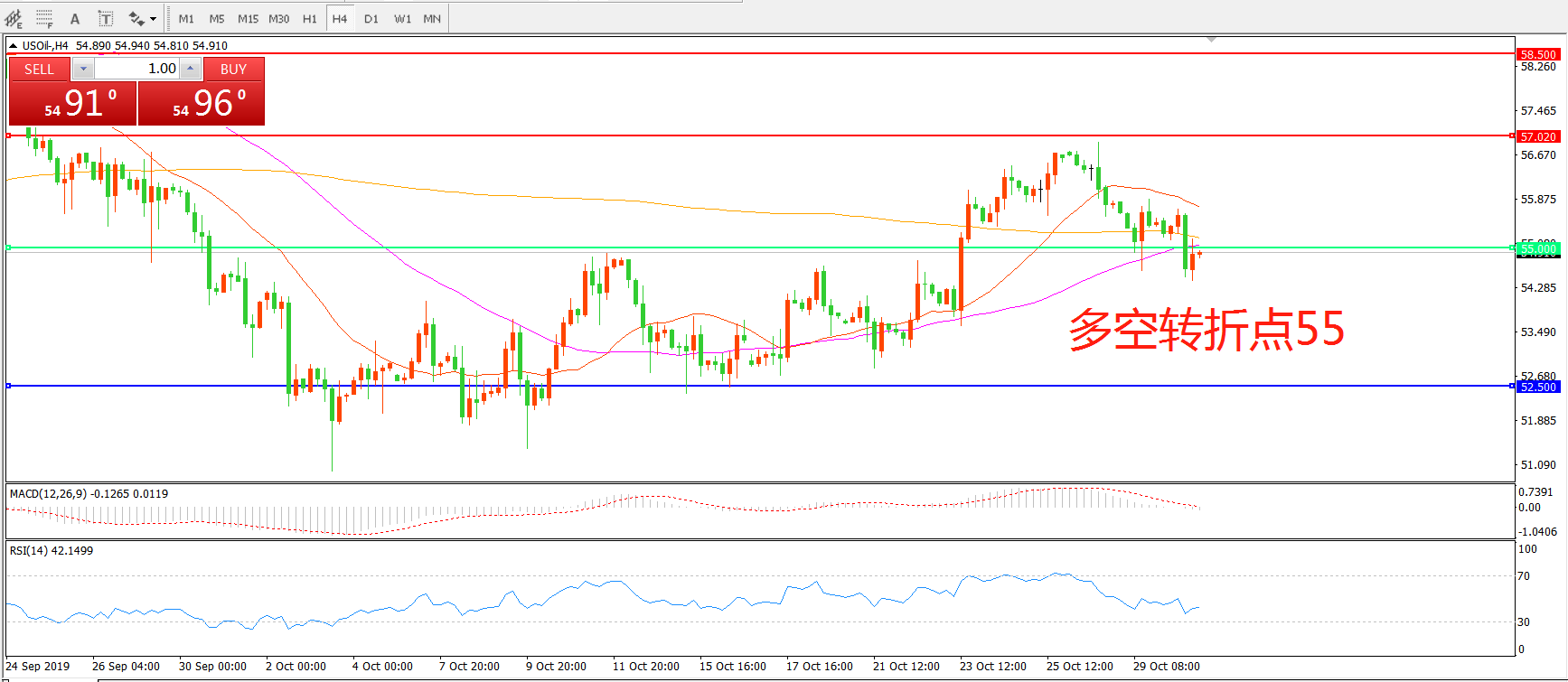The width and height of the screenshot is (1568, 682).
Task: Select the Fibonacci retracement tool
Action: (x=44, y=18)
